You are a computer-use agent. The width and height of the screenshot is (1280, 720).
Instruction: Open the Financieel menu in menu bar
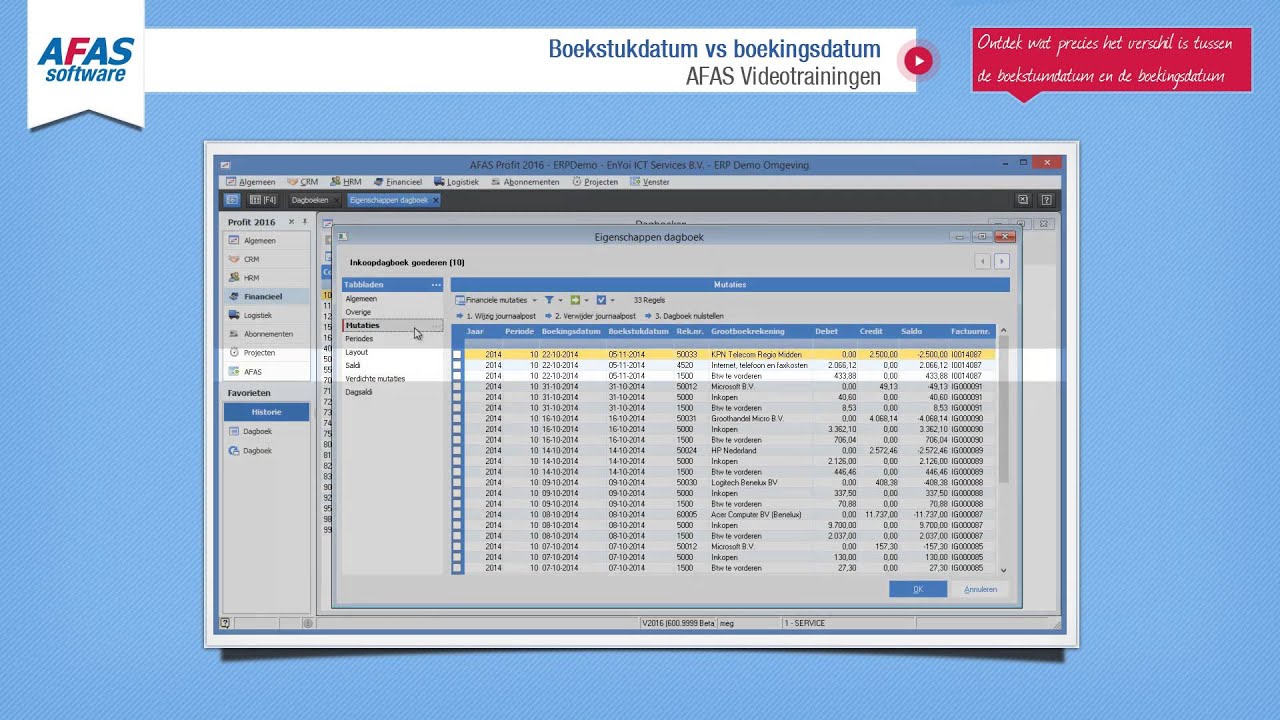397,182
